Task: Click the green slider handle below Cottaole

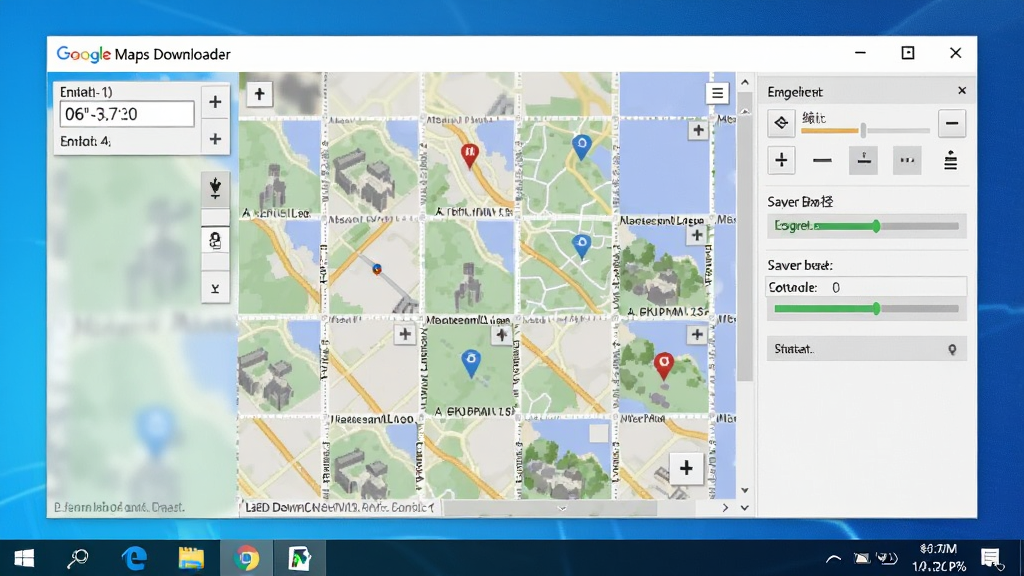Action: [876, 308]
